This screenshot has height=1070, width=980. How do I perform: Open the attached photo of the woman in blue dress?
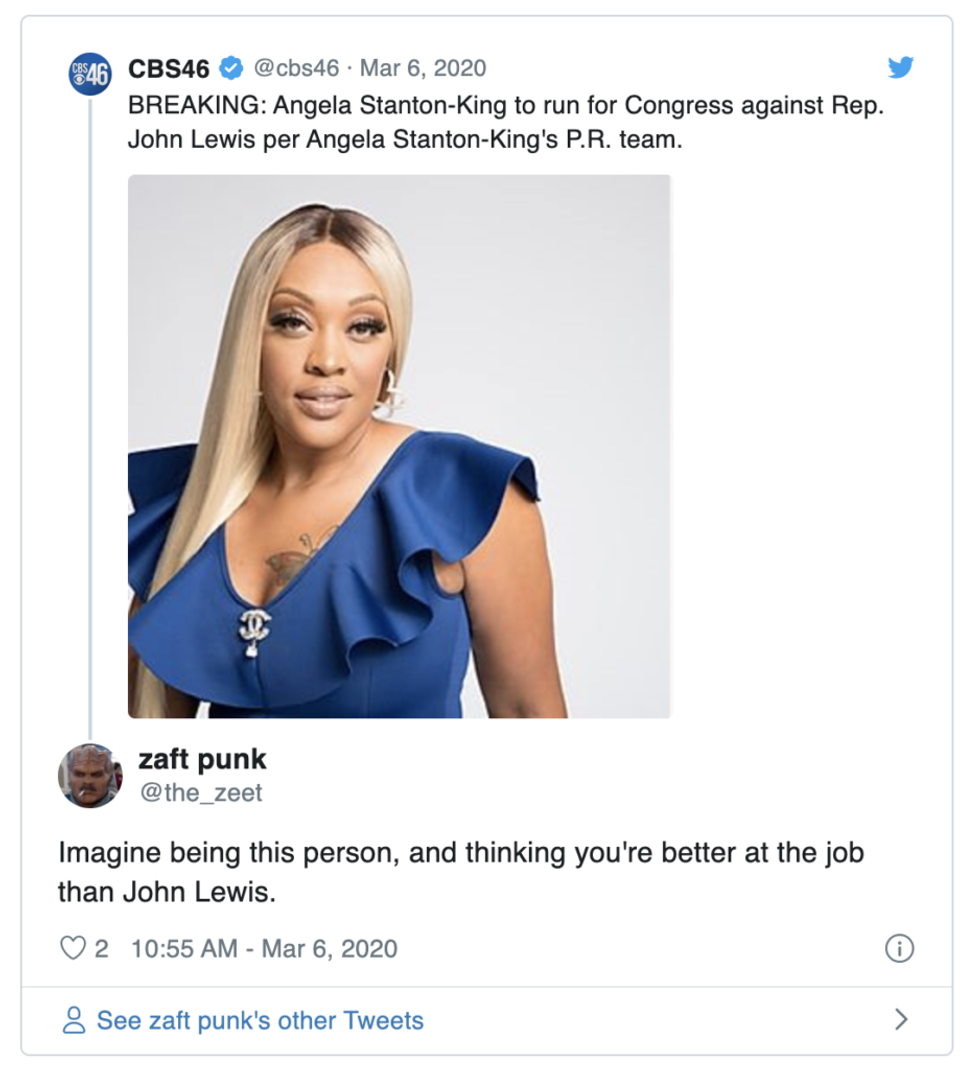pos(399,446)
